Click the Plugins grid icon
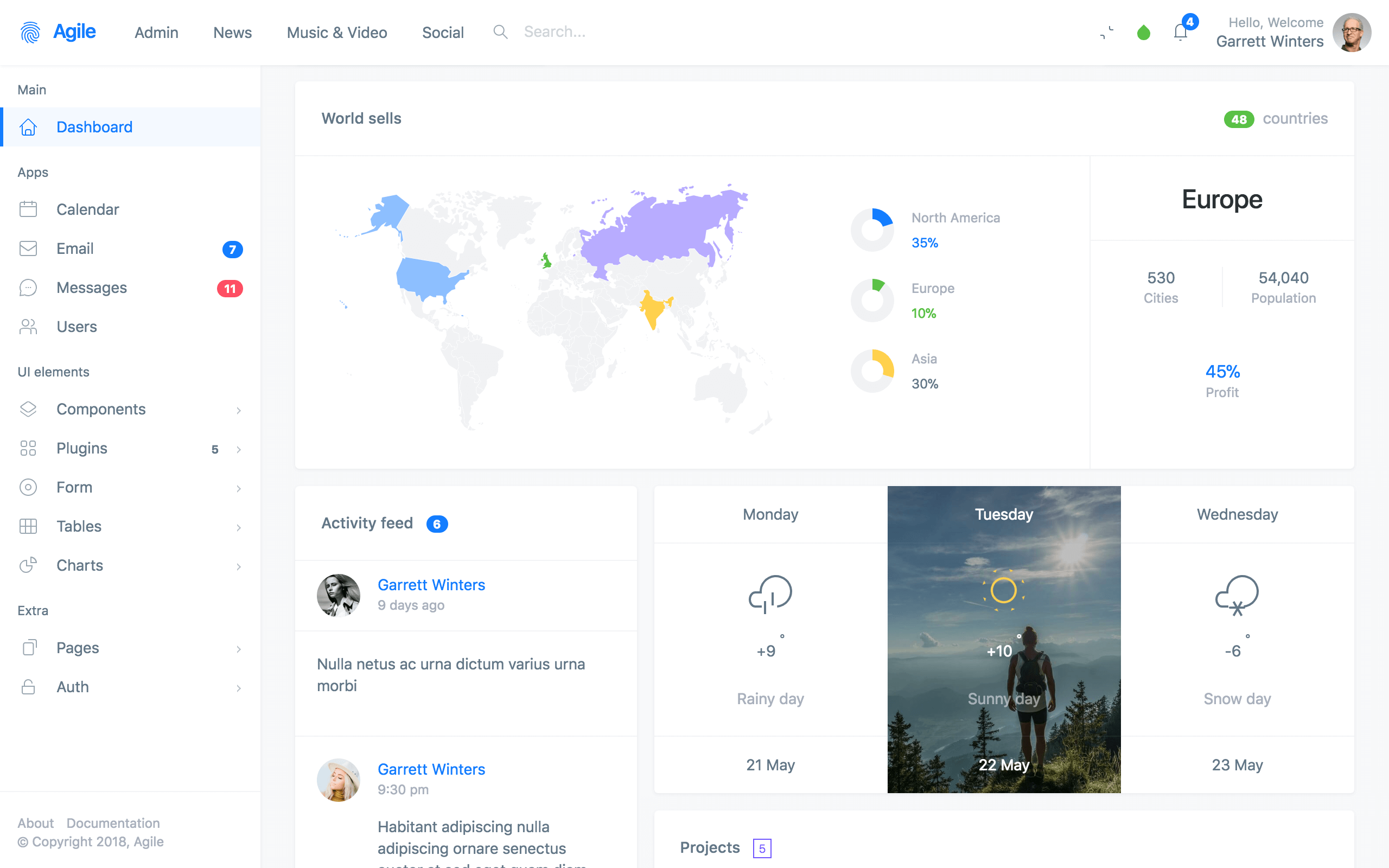The image size is (1389, 868). (x=28, y=448)
